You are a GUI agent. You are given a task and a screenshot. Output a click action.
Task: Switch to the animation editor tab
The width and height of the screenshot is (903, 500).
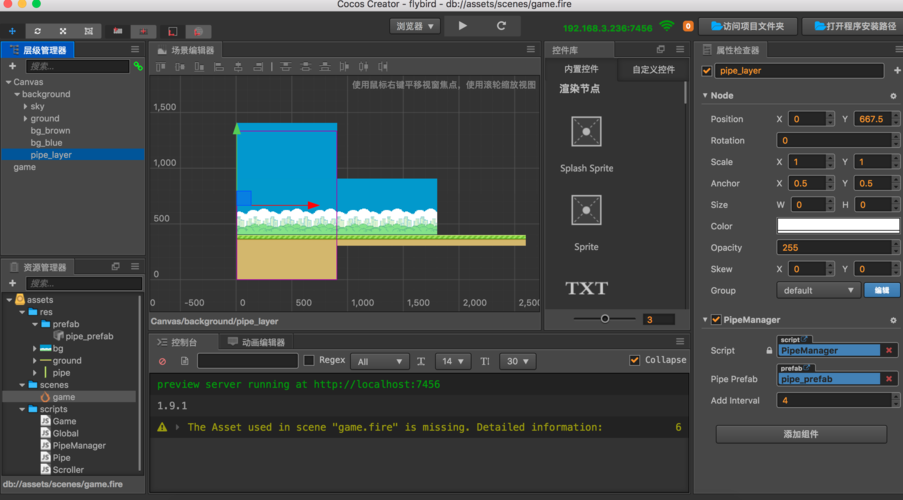[x=257, y=342]
